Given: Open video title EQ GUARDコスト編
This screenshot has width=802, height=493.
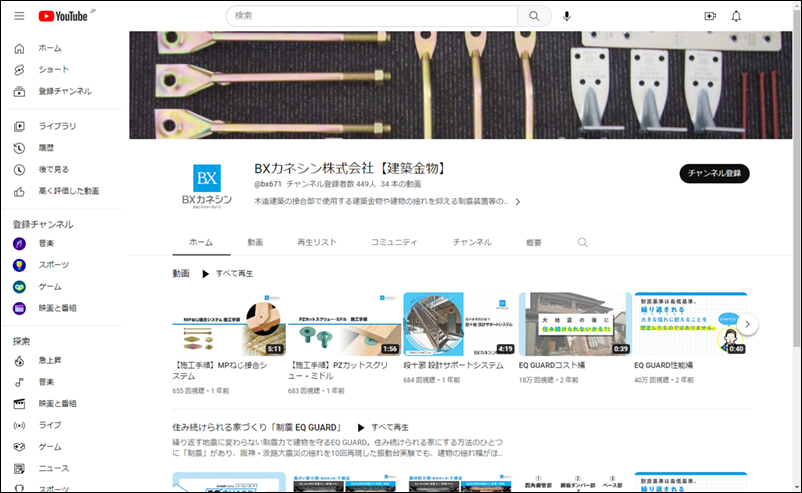Looking at the screenshot, I should (x=552, y=366).
